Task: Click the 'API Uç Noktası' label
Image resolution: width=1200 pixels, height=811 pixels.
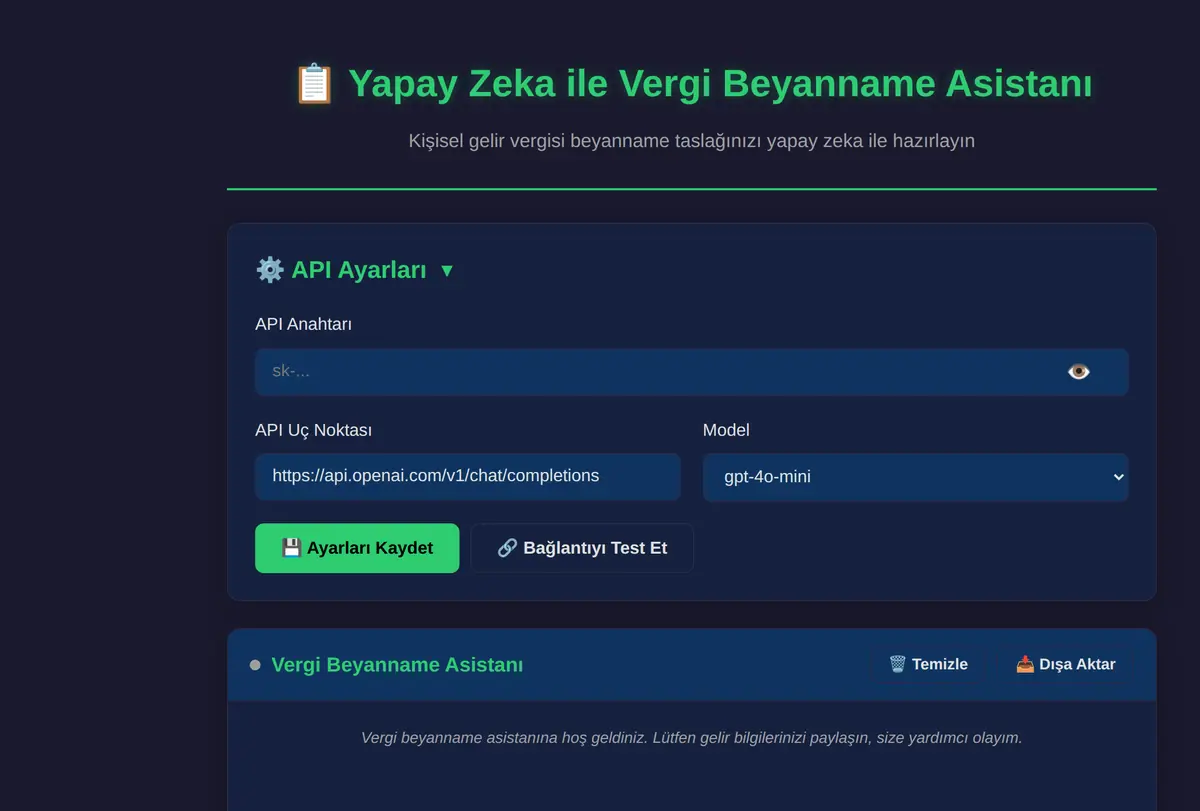Action: tap(314, 430)
